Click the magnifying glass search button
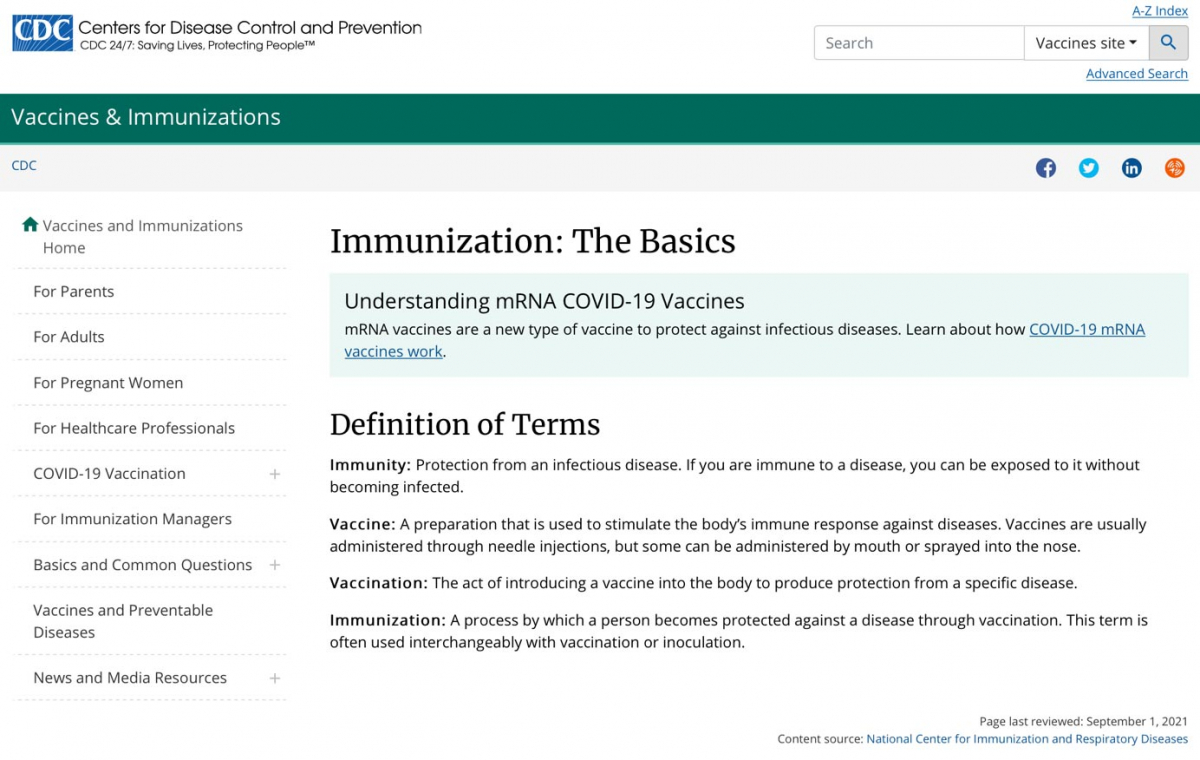This screenshot has width=1200, height=760. point(1168,43)
